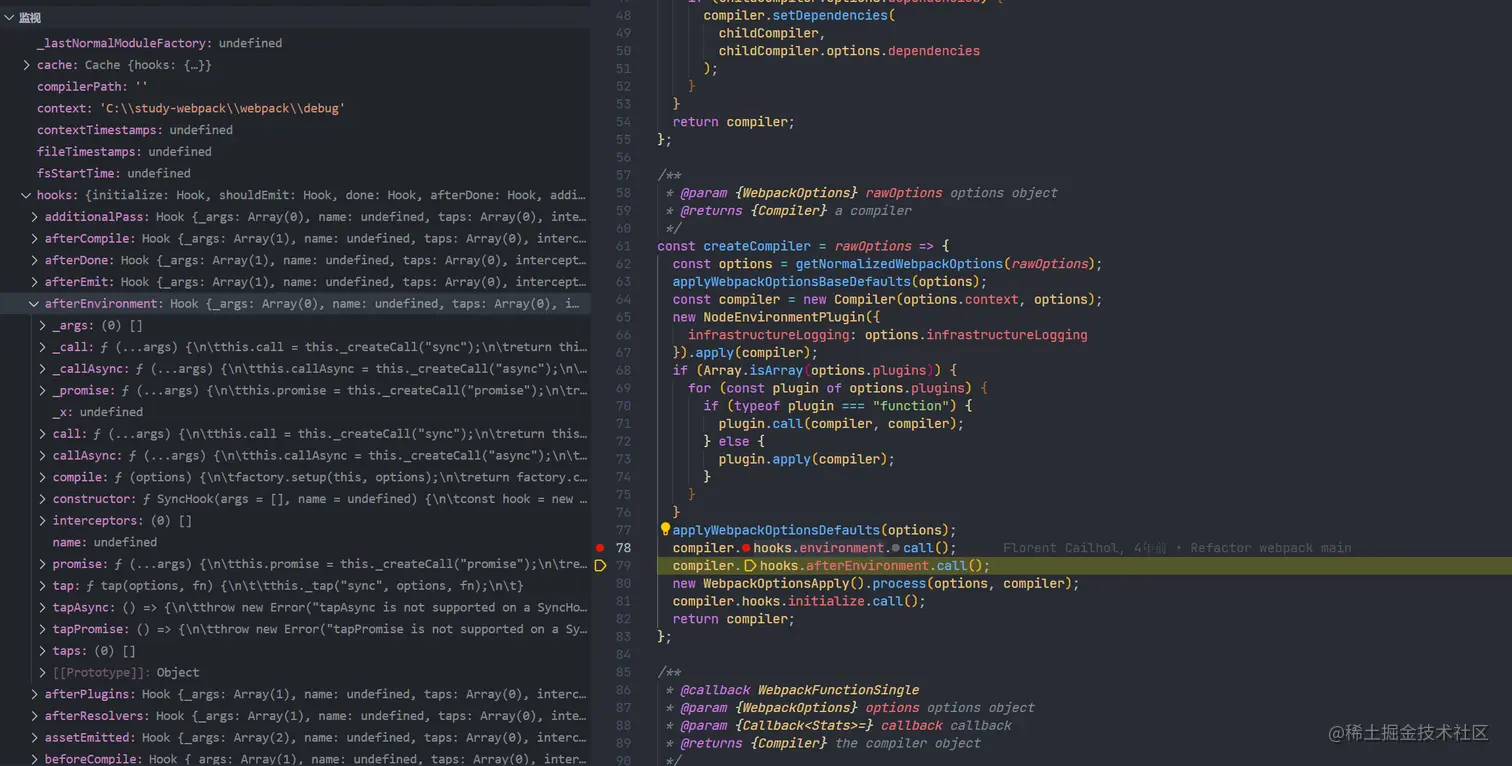Click getNormalizedWebpackOptions call on line 62
Image resolution: width=1512 pixels, height=766 pixels.
click(x=899, y=264)
